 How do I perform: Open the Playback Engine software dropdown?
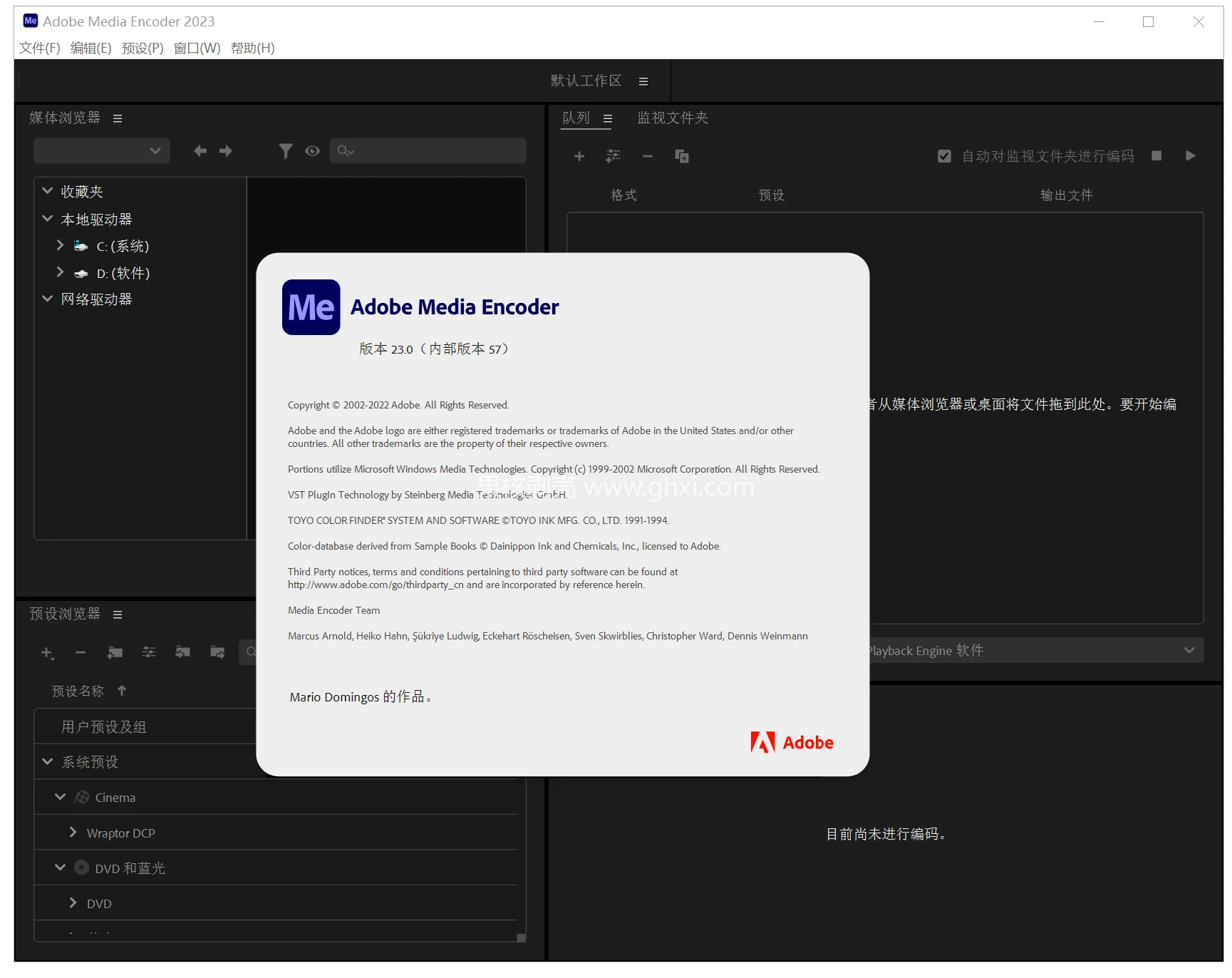[1189, 650]
